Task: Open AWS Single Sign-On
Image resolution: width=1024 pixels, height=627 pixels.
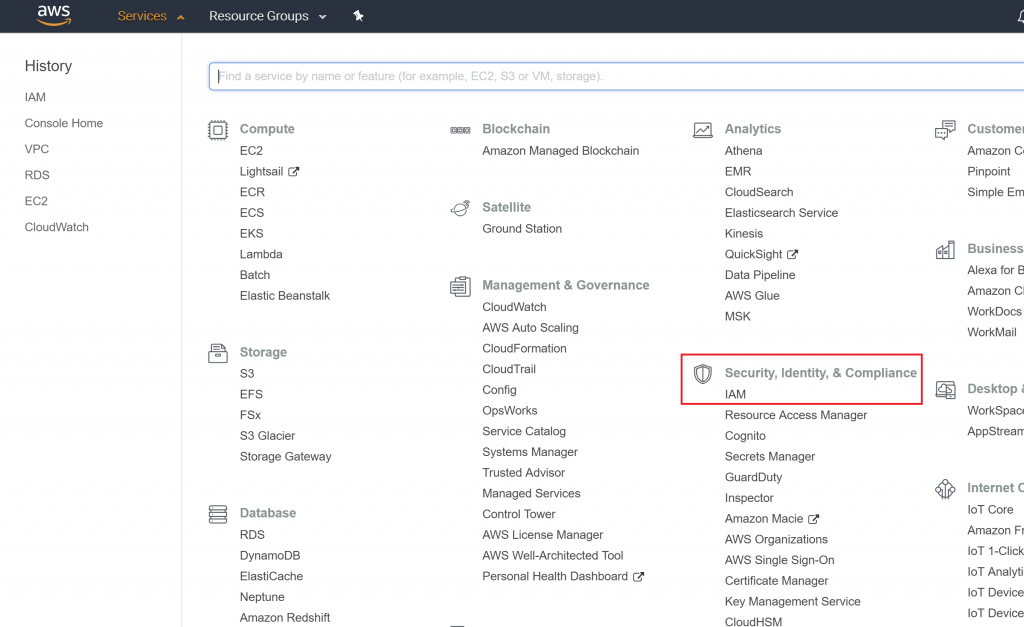Action: click(780, 560)
